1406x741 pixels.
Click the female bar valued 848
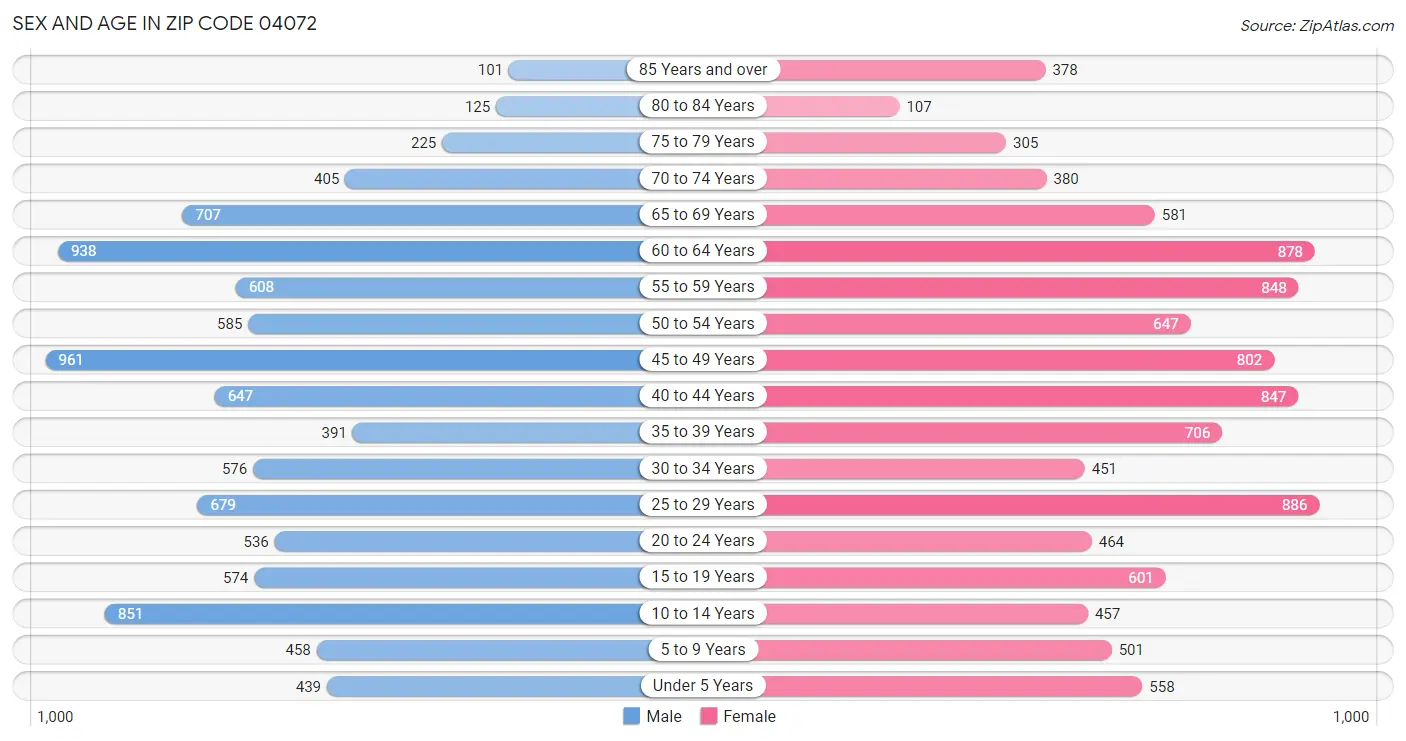[x=1030, y=287]
